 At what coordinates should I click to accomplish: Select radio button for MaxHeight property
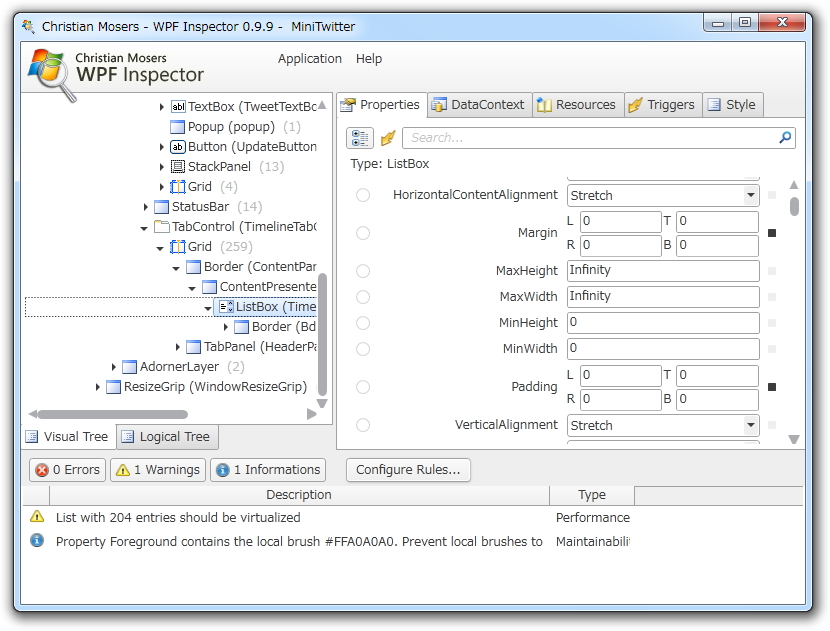click(x=363, y=271)
